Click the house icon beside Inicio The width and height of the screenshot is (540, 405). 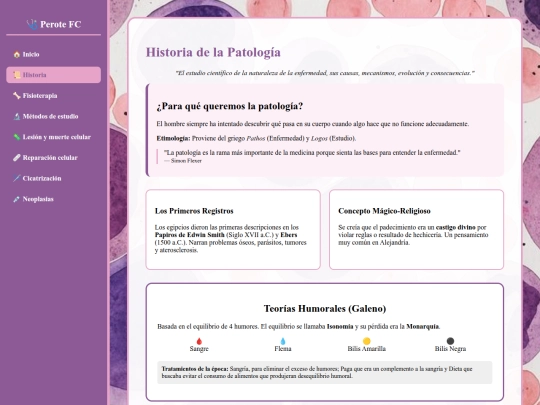click(x=17, y=54)
